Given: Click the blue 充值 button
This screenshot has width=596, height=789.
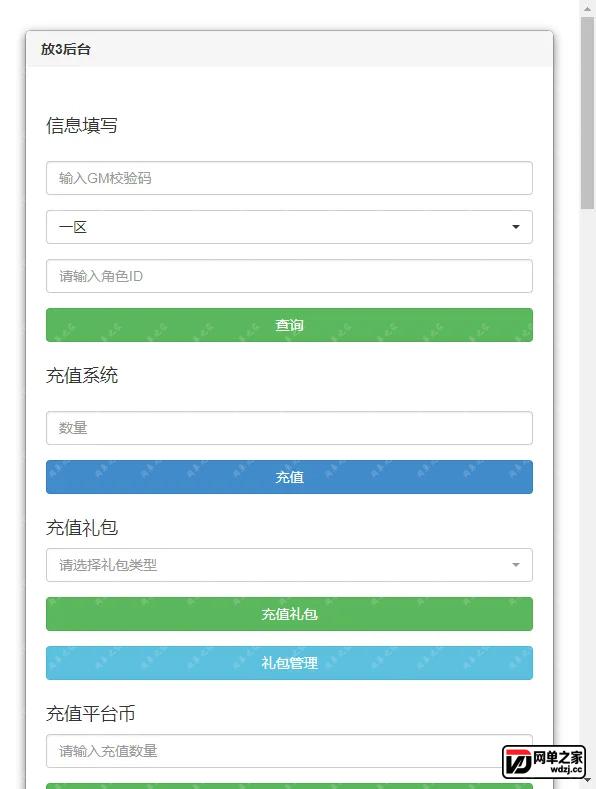Looking at the screenshot, I should (x=289, y=477).
